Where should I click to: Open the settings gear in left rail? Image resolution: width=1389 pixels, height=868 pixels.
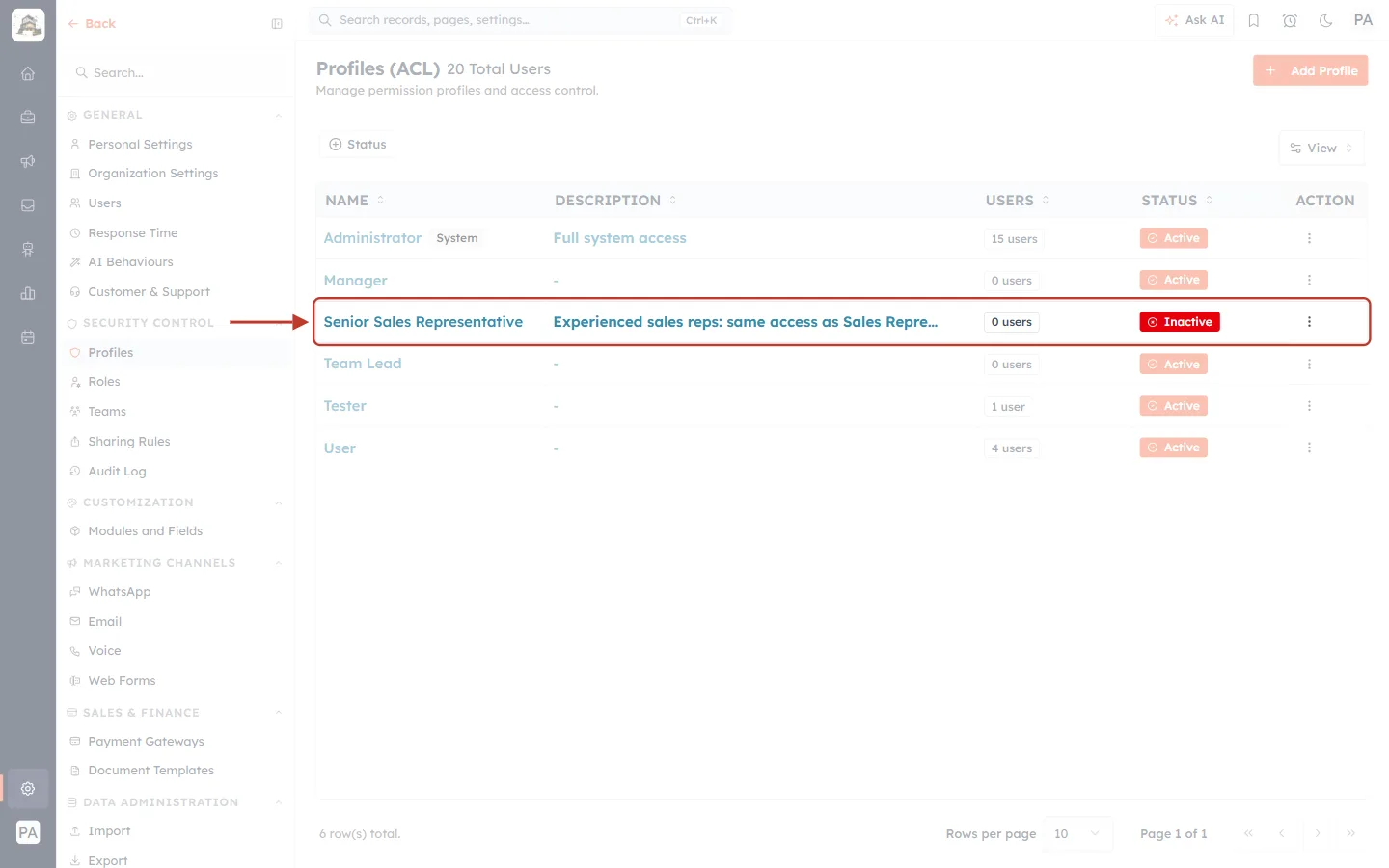(x=28, y=788)
